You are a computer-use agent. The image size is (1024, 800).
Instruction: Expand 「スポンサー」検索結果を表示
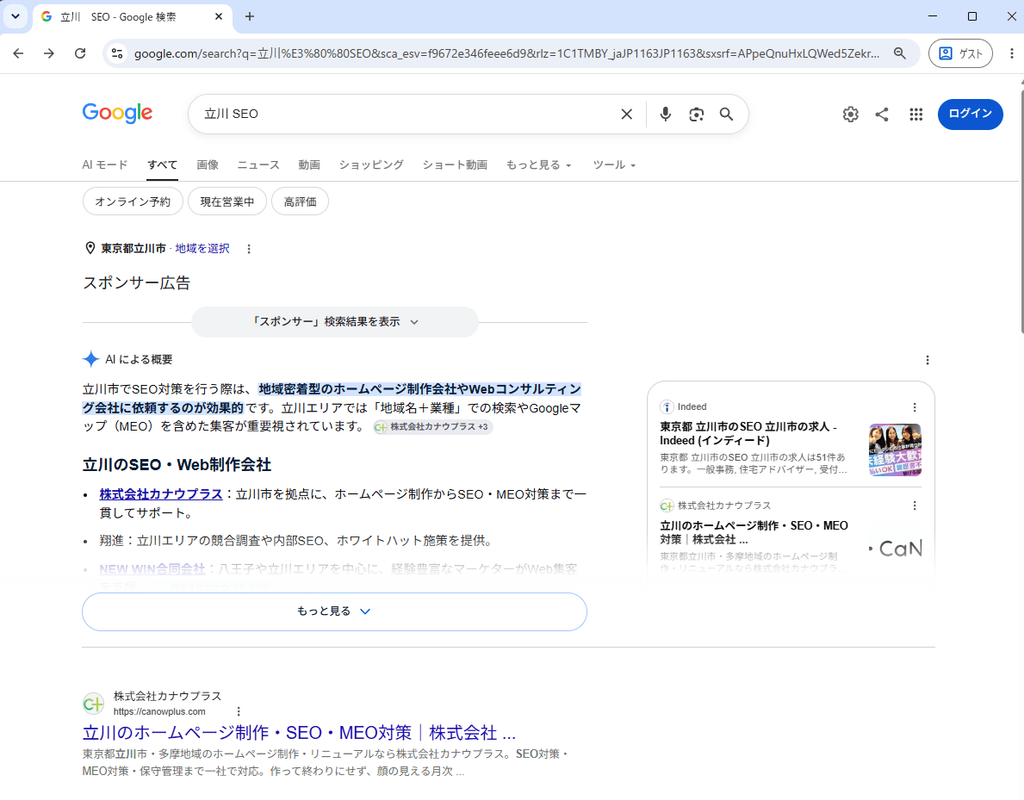[x=335, y=321]
